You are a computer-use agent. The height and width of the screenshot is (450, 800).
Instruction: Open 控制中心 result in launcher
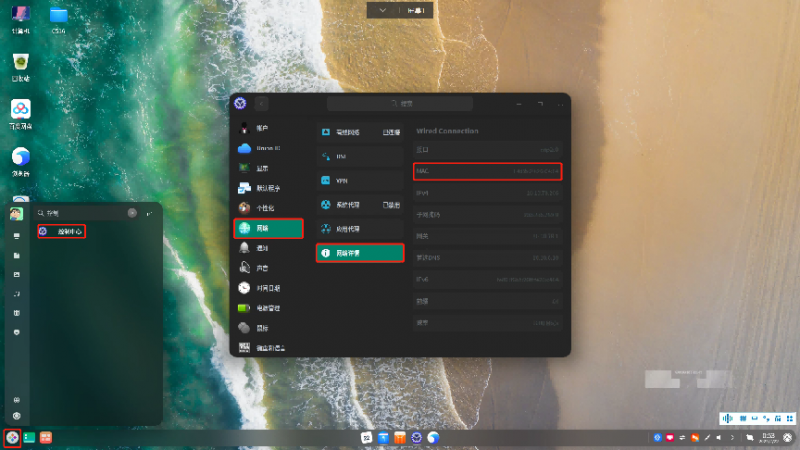(62, 232)
